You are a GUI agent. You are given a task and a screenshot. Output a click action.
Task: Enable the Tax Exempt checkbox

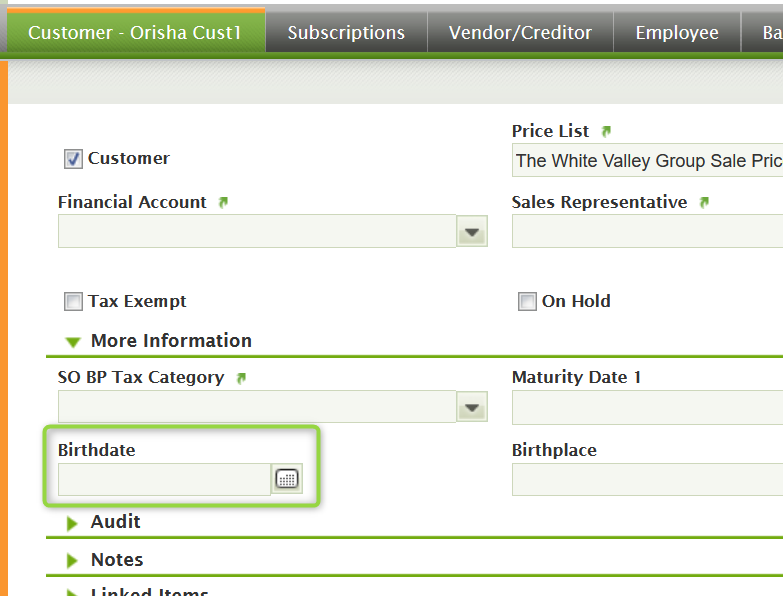(x=73, y=302)
